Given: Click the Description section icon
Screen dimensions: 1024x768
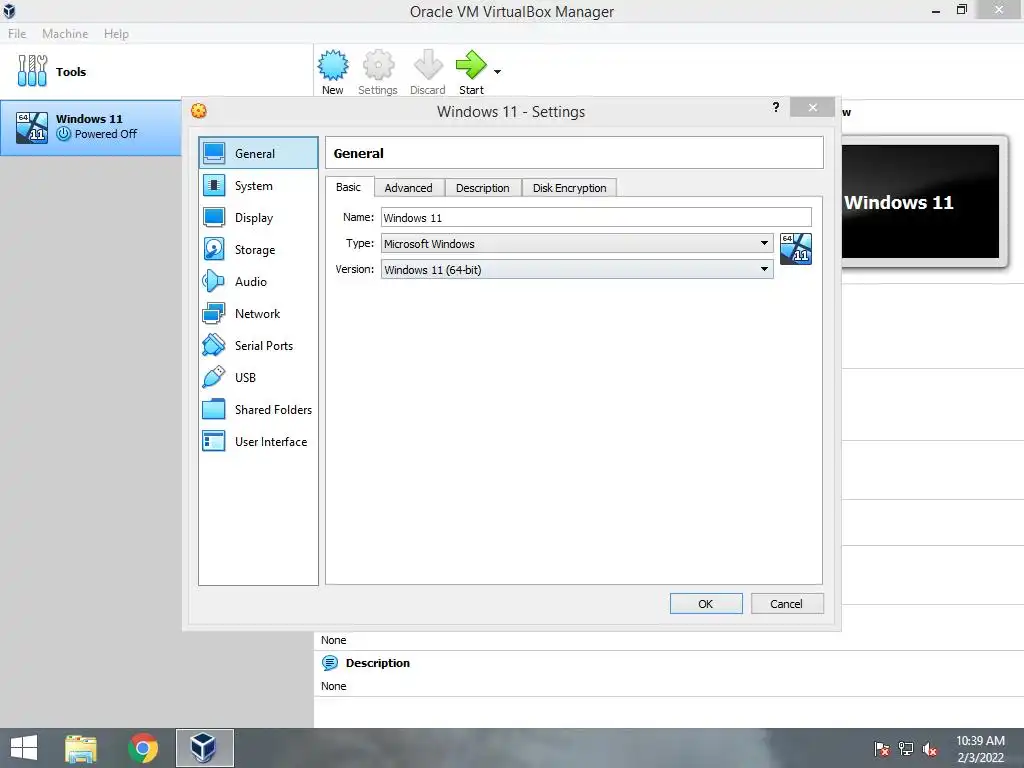Looking at the screenshot, I should click(330, 663).
